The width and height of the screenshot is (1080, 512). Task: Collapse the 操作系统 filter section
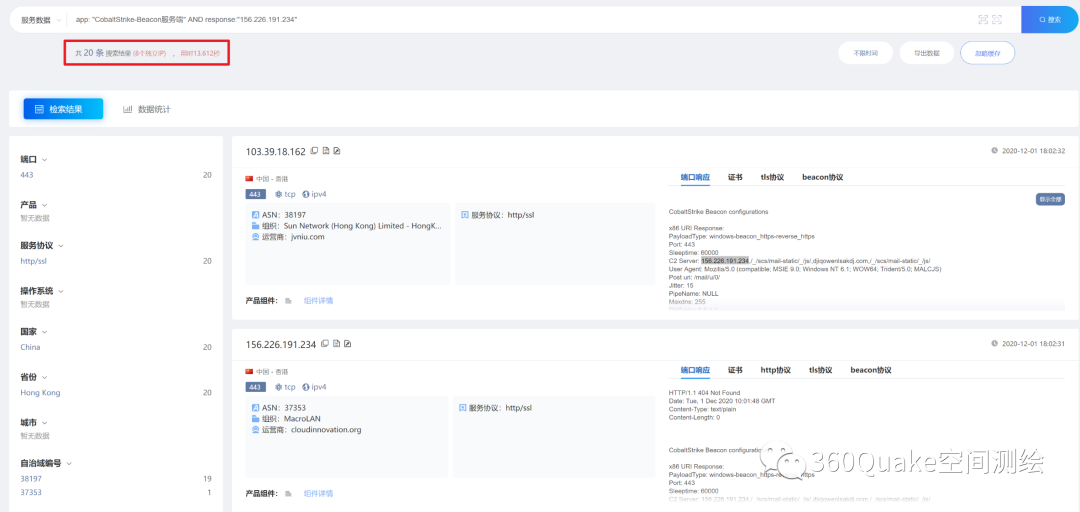60,291
